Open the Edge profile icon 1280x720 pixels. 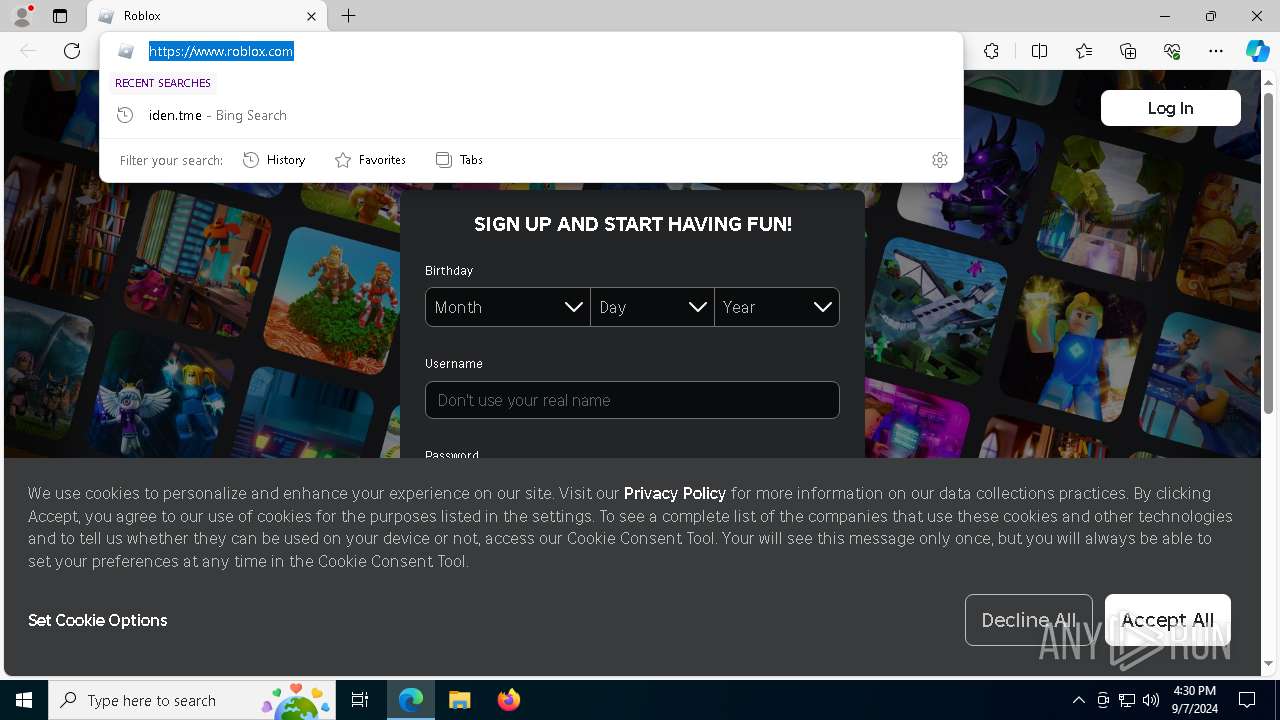pyautogui.click(x=22, y=16)
